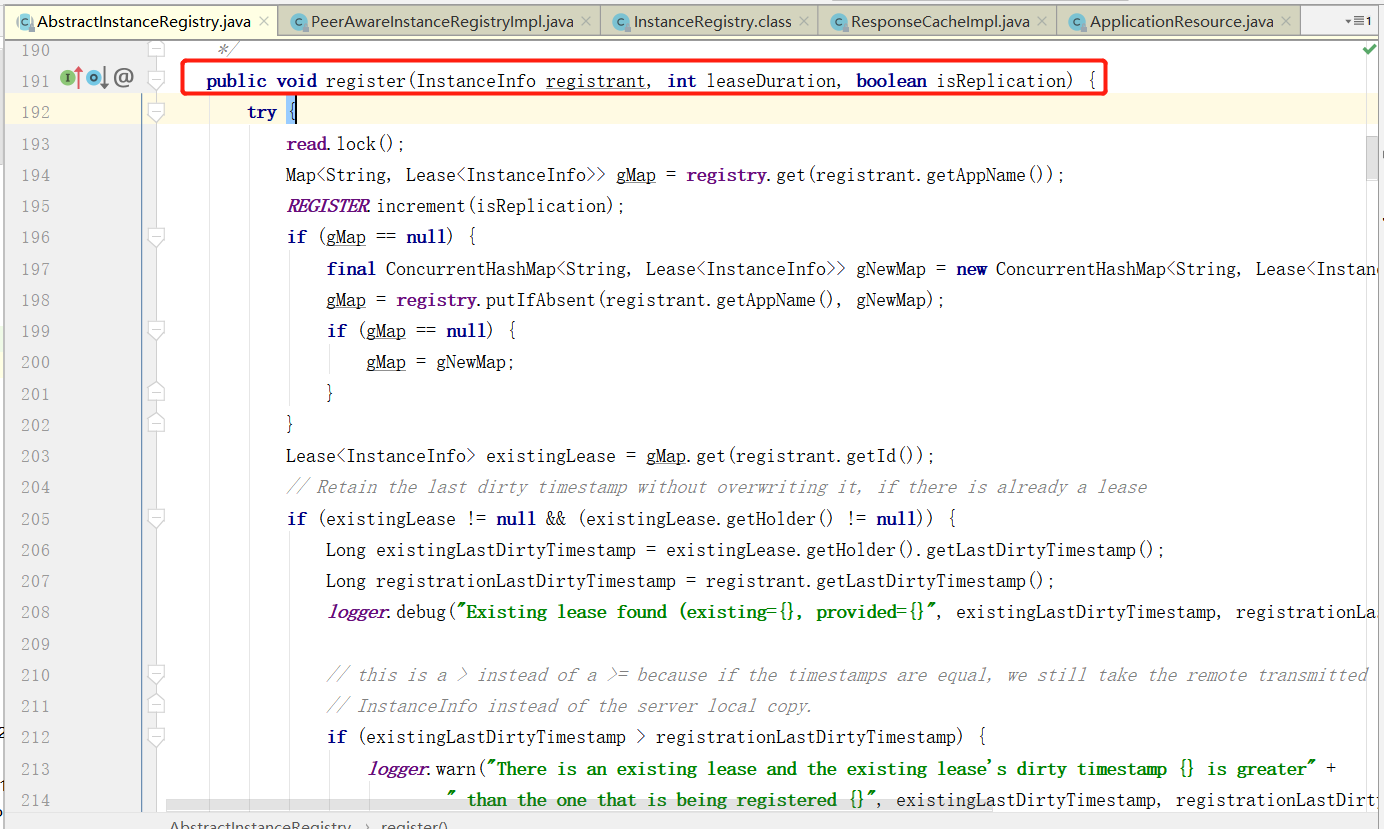
Task: Close the InstanceRegistry.class tab
Action: click(804, 21)
